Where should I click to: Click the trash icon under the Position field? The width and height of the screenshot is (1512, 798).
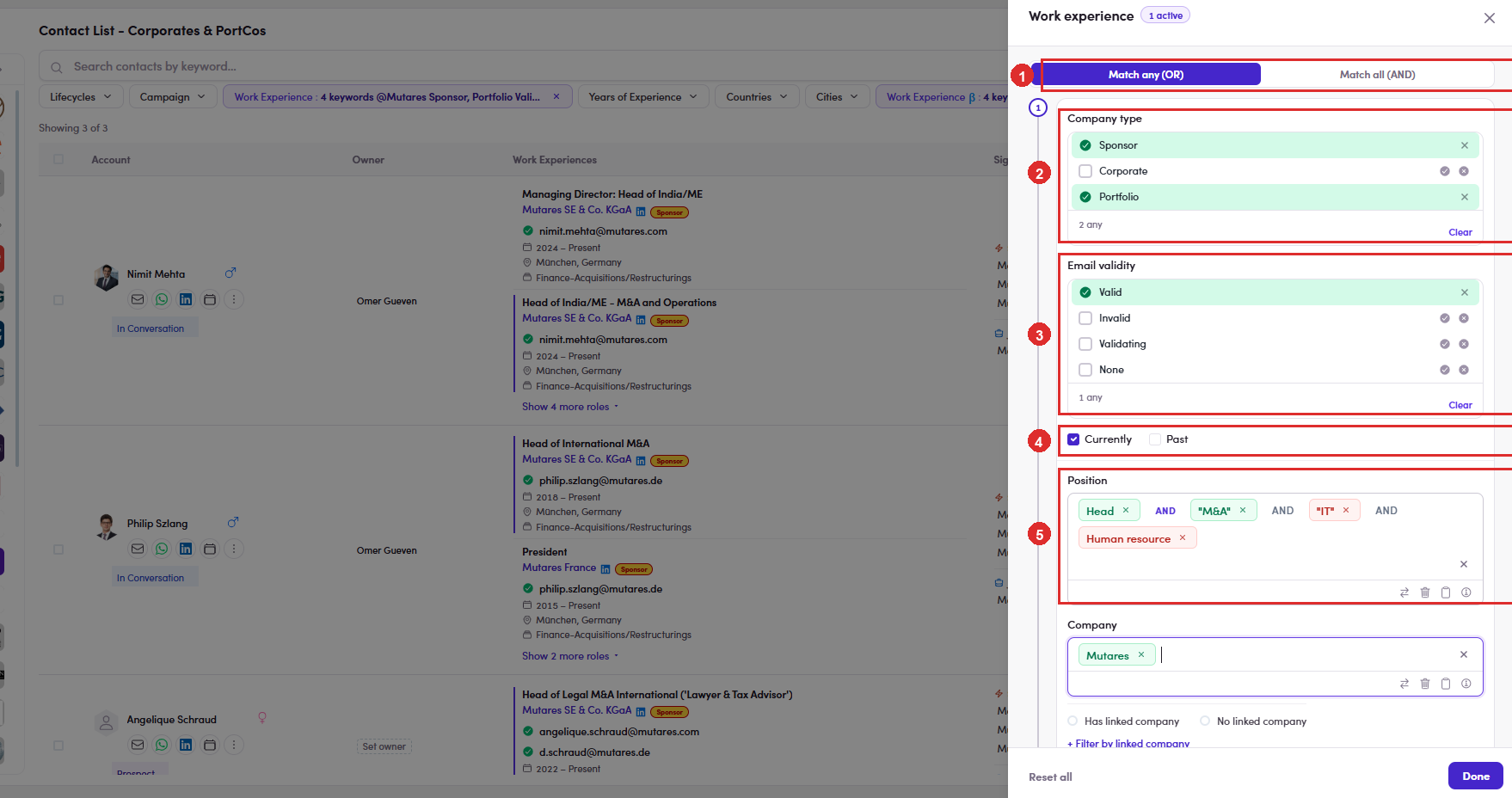coord(1425,592)
